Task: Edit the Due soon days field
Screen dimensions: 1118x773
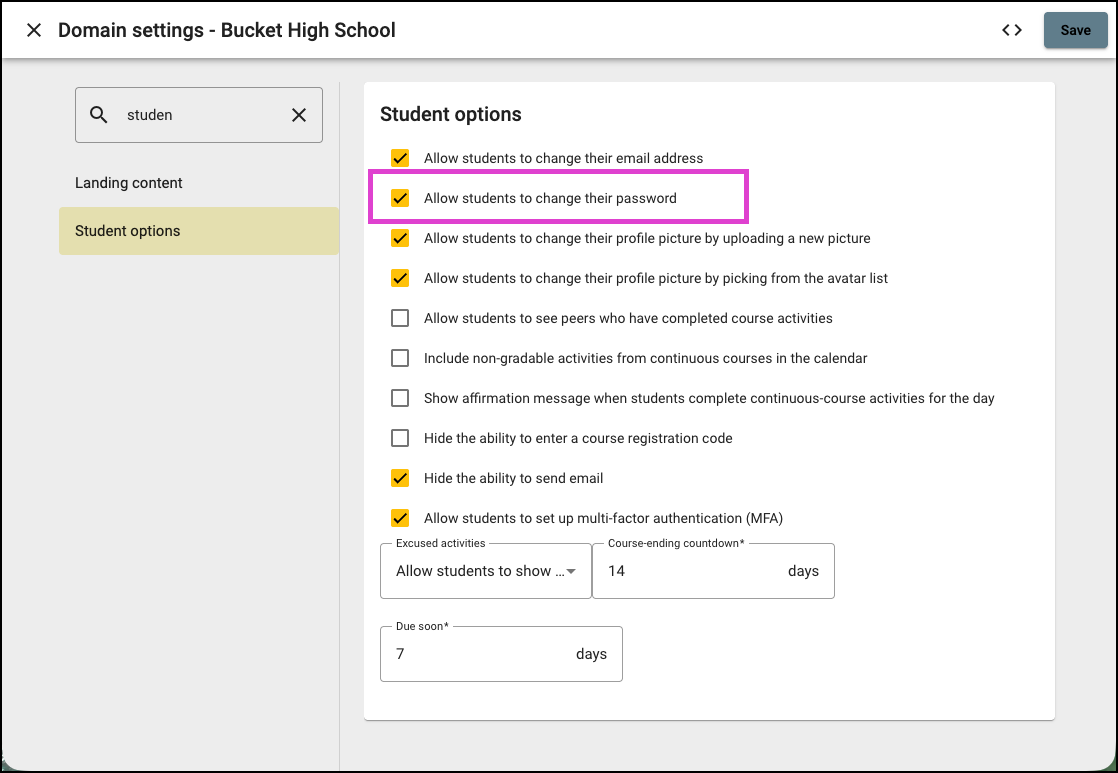Action: (x=501, y=654)
